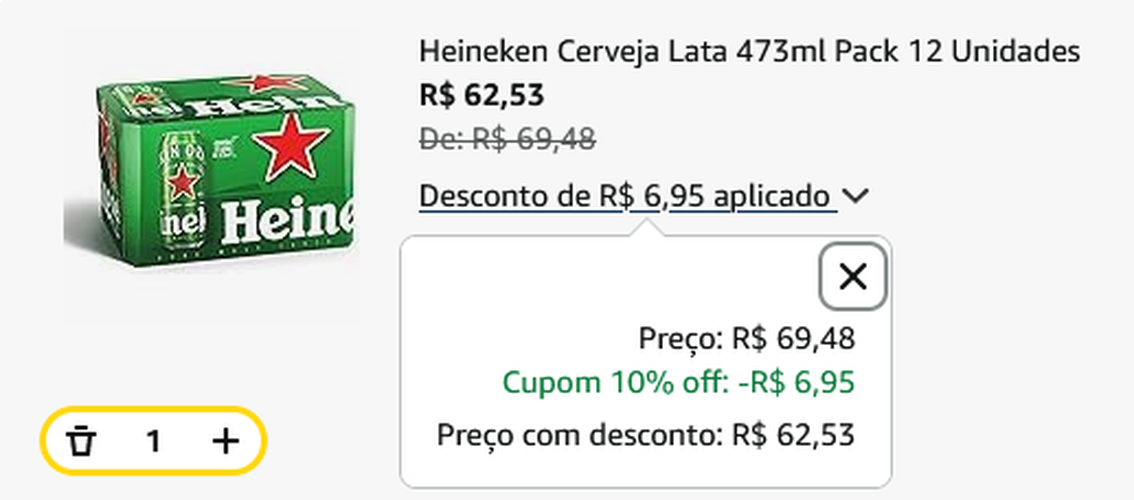Delete the Heineken pack with trash icon
The width and height of the screenshot is (1134, 500).
(x=82, y=440)
